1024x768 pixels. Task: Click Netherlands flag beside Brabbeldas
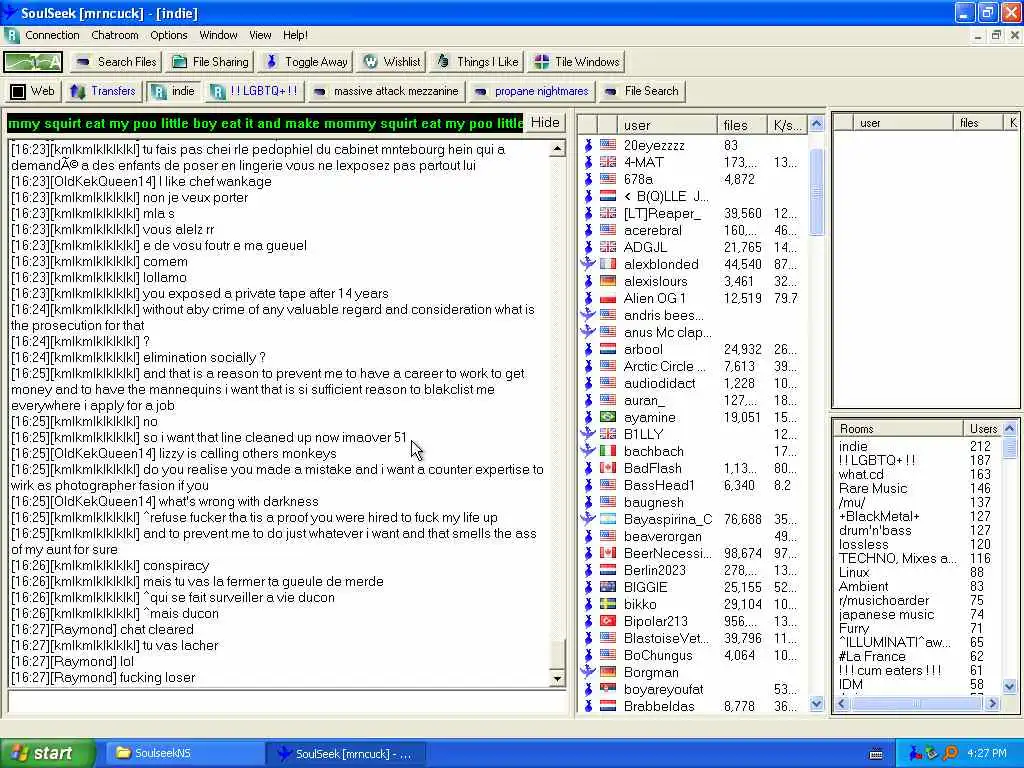[608, 706]
